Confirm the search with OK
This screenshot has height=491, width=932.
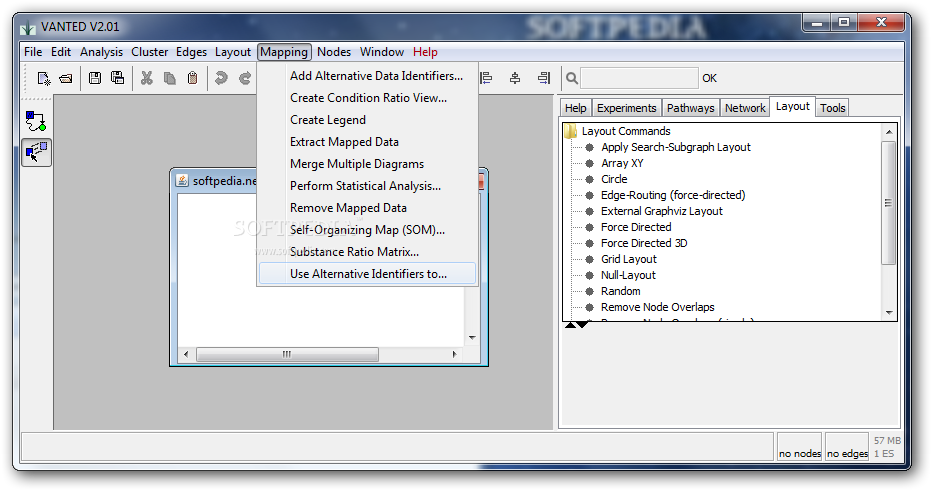[709, 78]
